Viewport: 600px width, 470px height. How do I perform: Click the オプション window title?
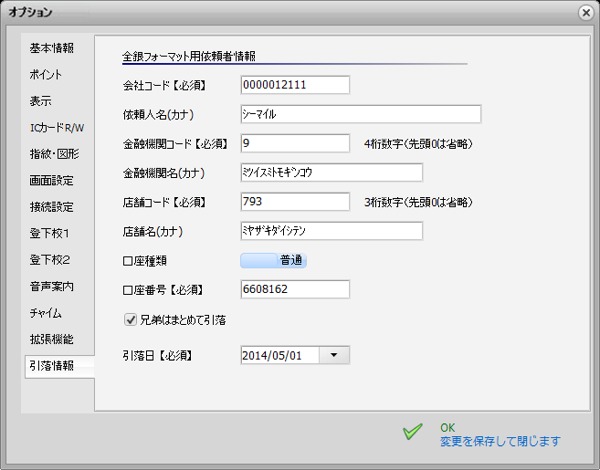pyautogui.click(x=31, y=12)
